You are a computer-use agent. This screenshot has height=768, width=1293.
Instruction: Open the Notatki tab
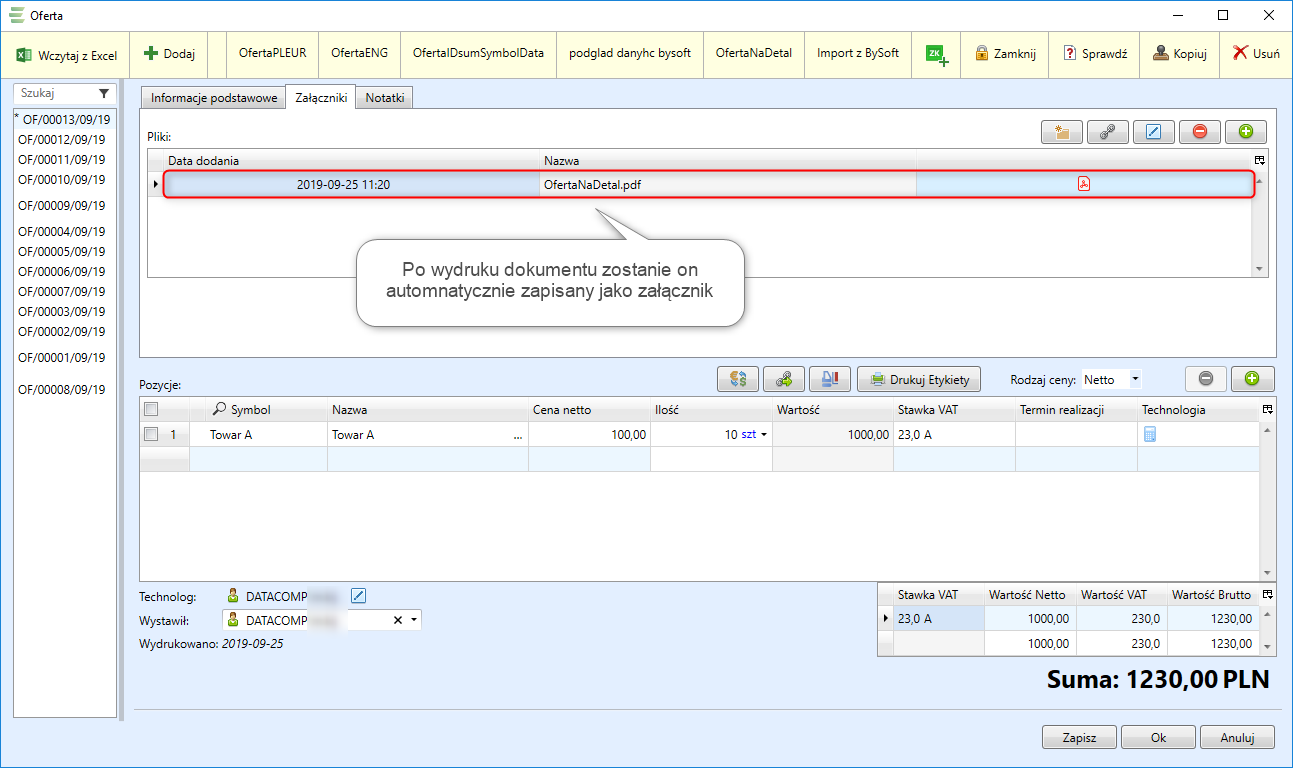click(x=384, y=98)
